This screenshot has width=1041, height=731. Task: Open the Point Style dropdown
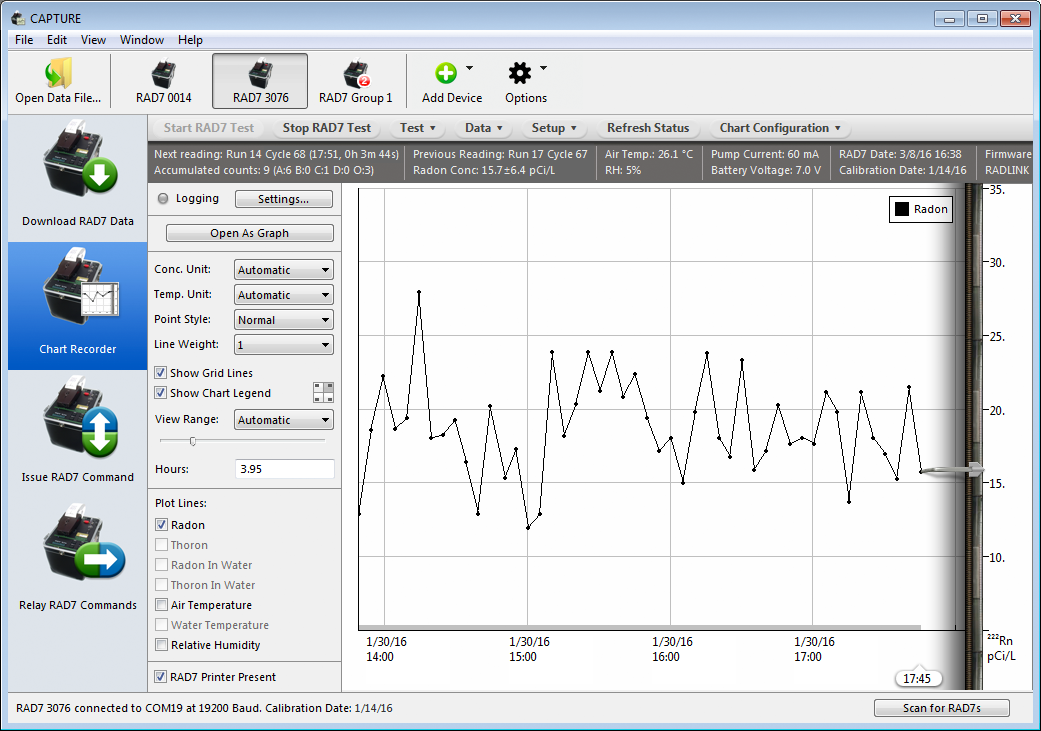coord(283,320)
